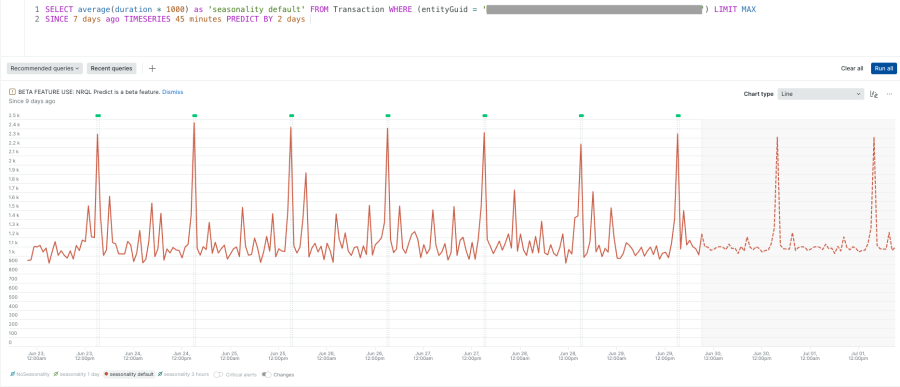This screenshot has height=387, width=900.
Task: Click the 'Jul 01, 12:00pm' axis label
Action: (858, 355)
